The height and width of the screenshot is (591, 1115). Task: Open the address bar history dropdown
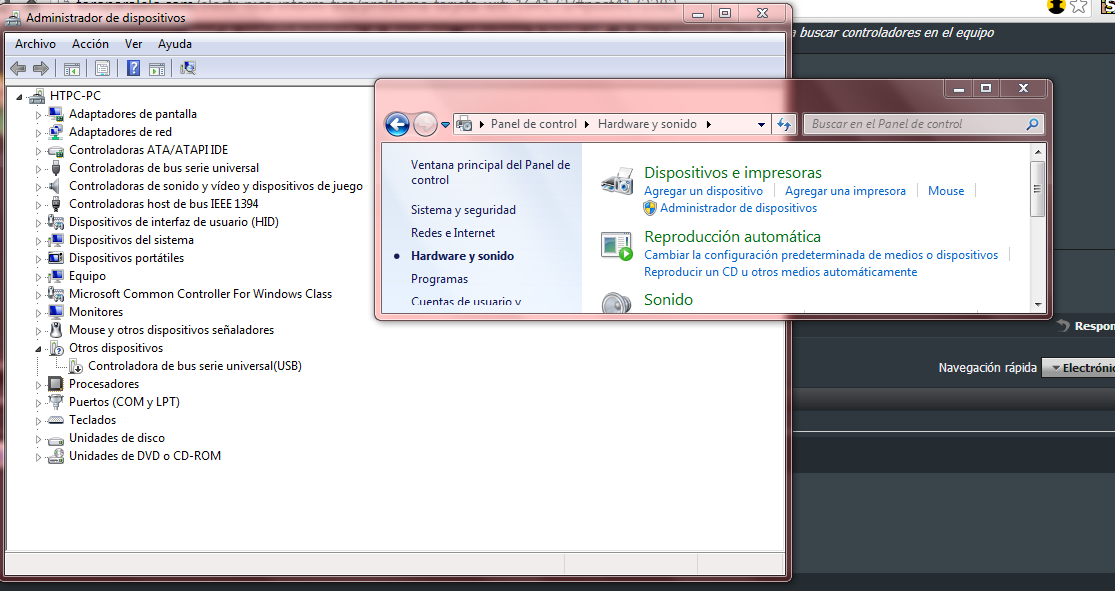point(761,124)
